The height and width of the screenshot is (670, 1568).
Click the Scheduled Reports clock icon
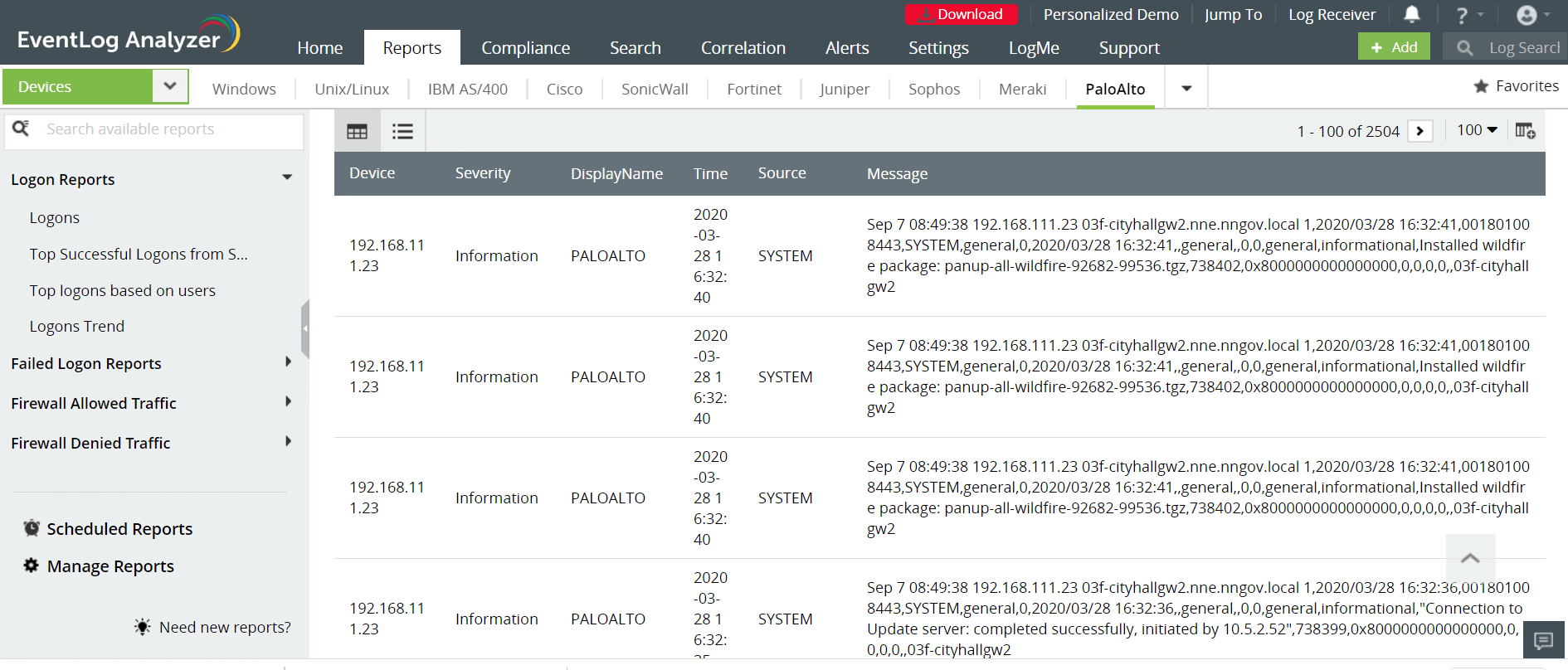pyautogui.click(x=32, y=528)
